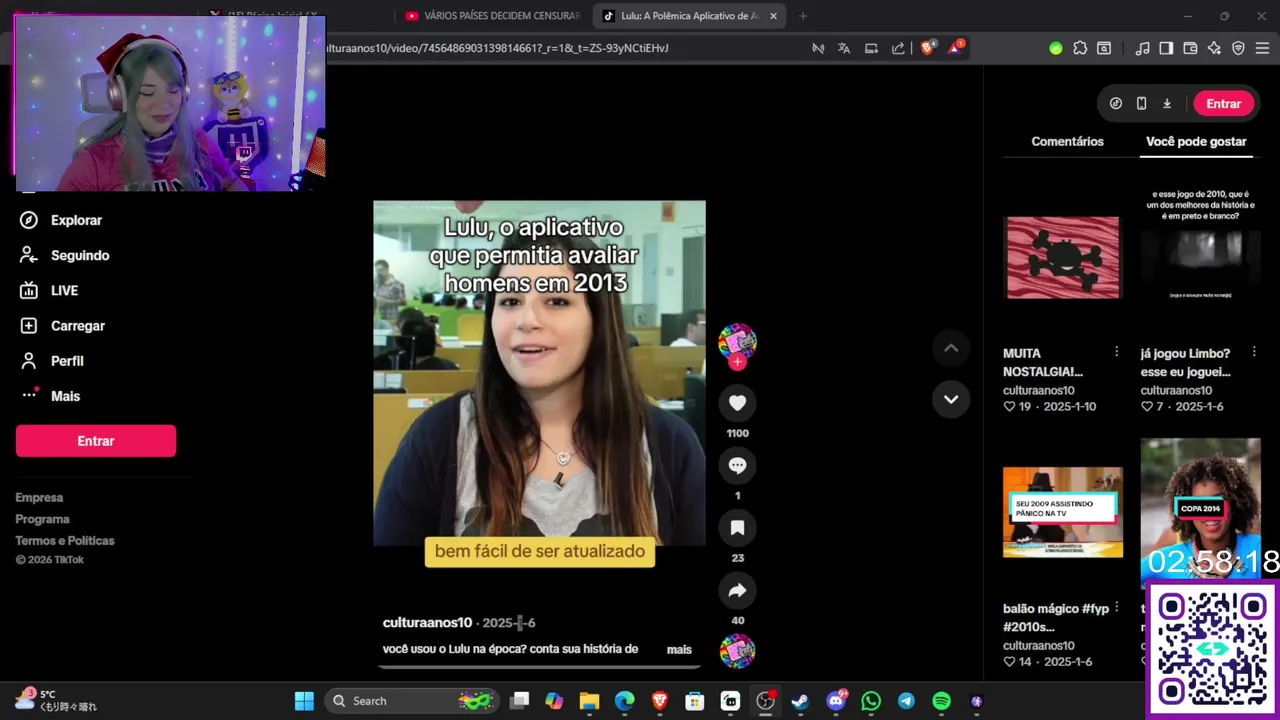Image resolution: width=1280 pixels, height=720 pixels.
Task: Go to previous video with up arrow
Action: (x=951, y=348)
